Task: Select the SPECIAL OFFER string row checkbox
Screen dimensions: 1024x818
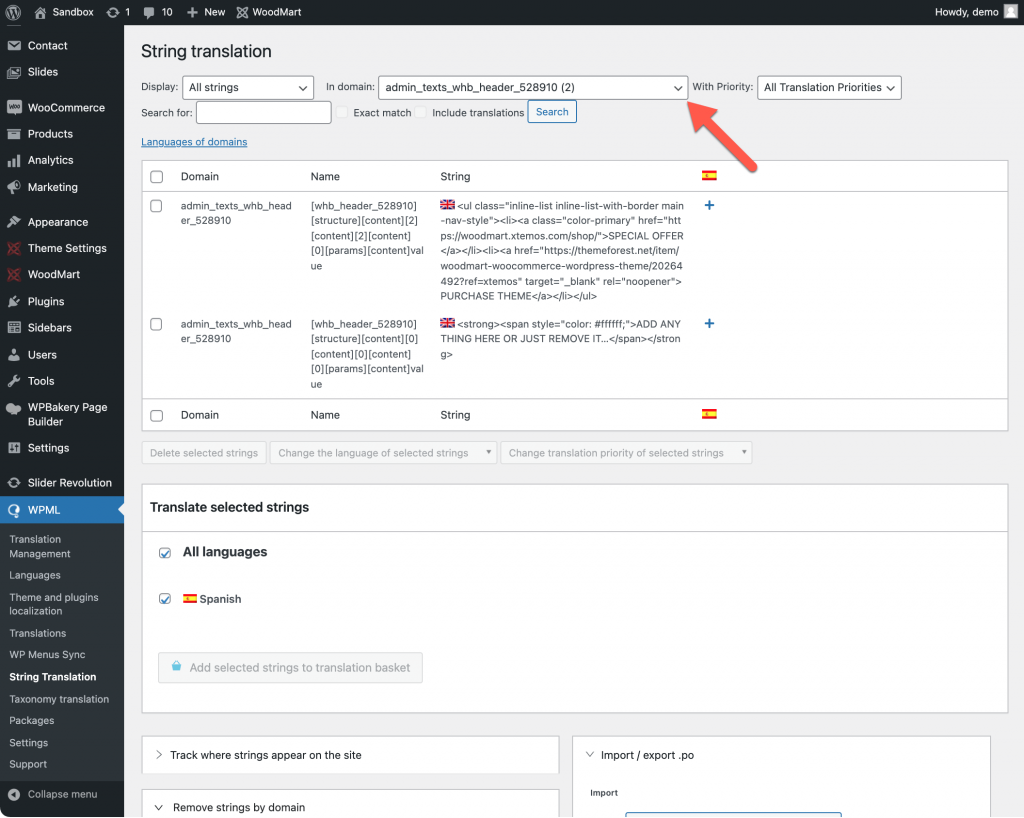Action: (x=156, y=206)
